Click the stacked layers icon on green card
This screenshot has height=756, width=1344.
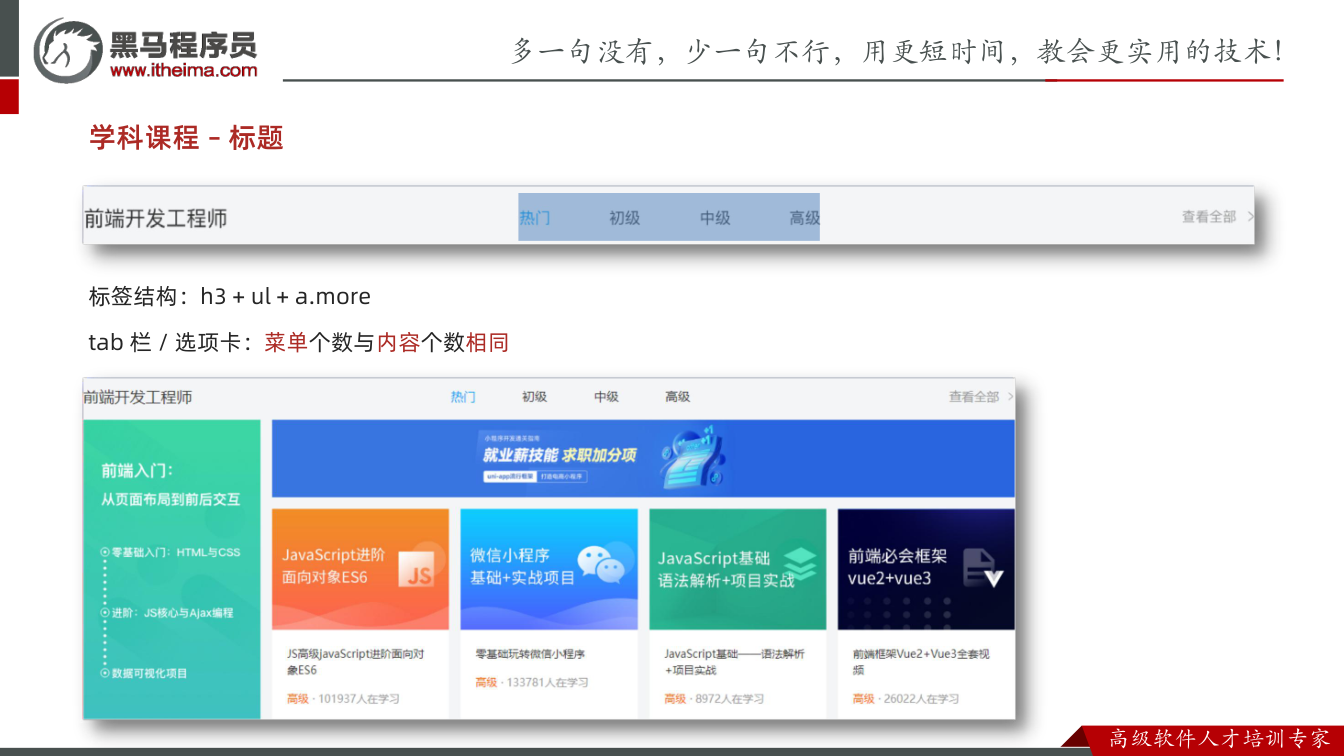click(x=799, y=563)
